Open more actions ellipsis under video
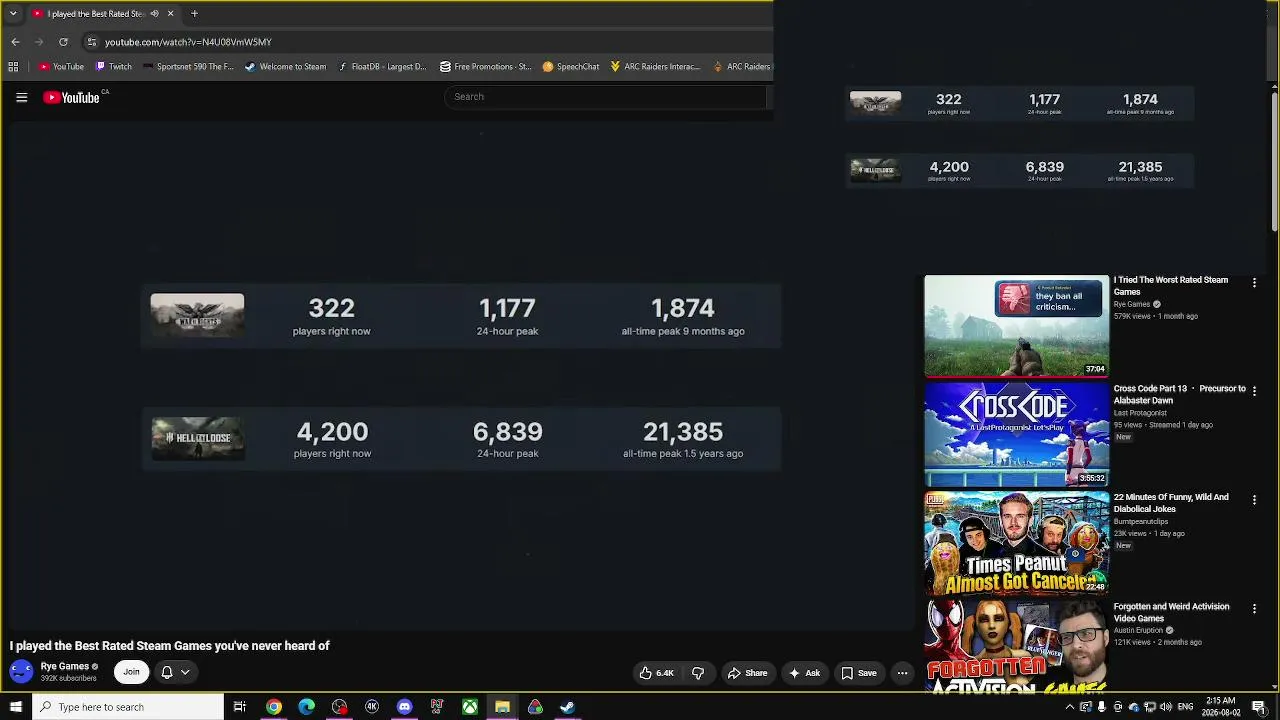This screenshot has width=1280, height=720. [902, 673]
